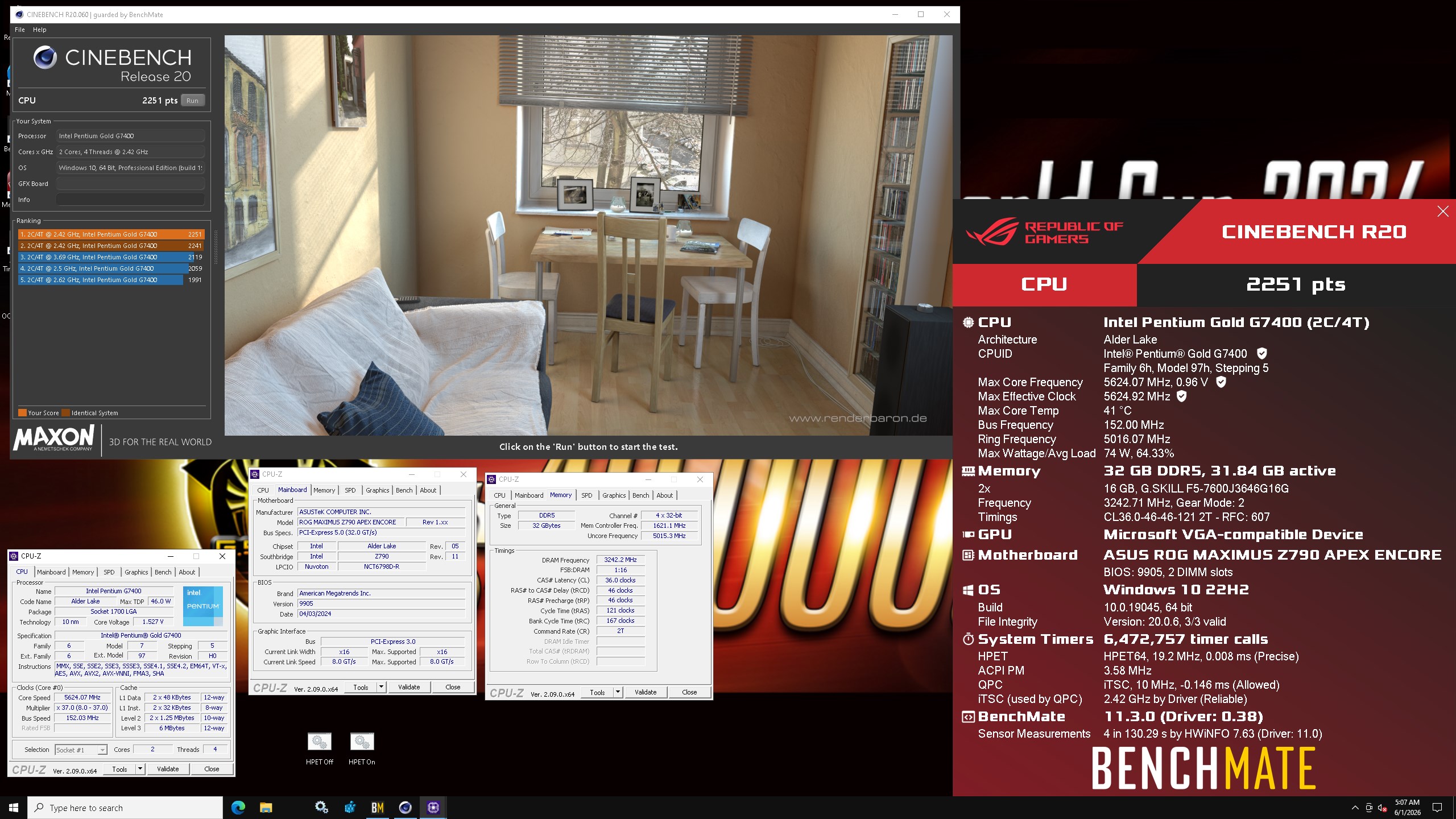1456x819 pixels.
Task: Click the orange Your Score legend swatch
Action: (22, 413)
